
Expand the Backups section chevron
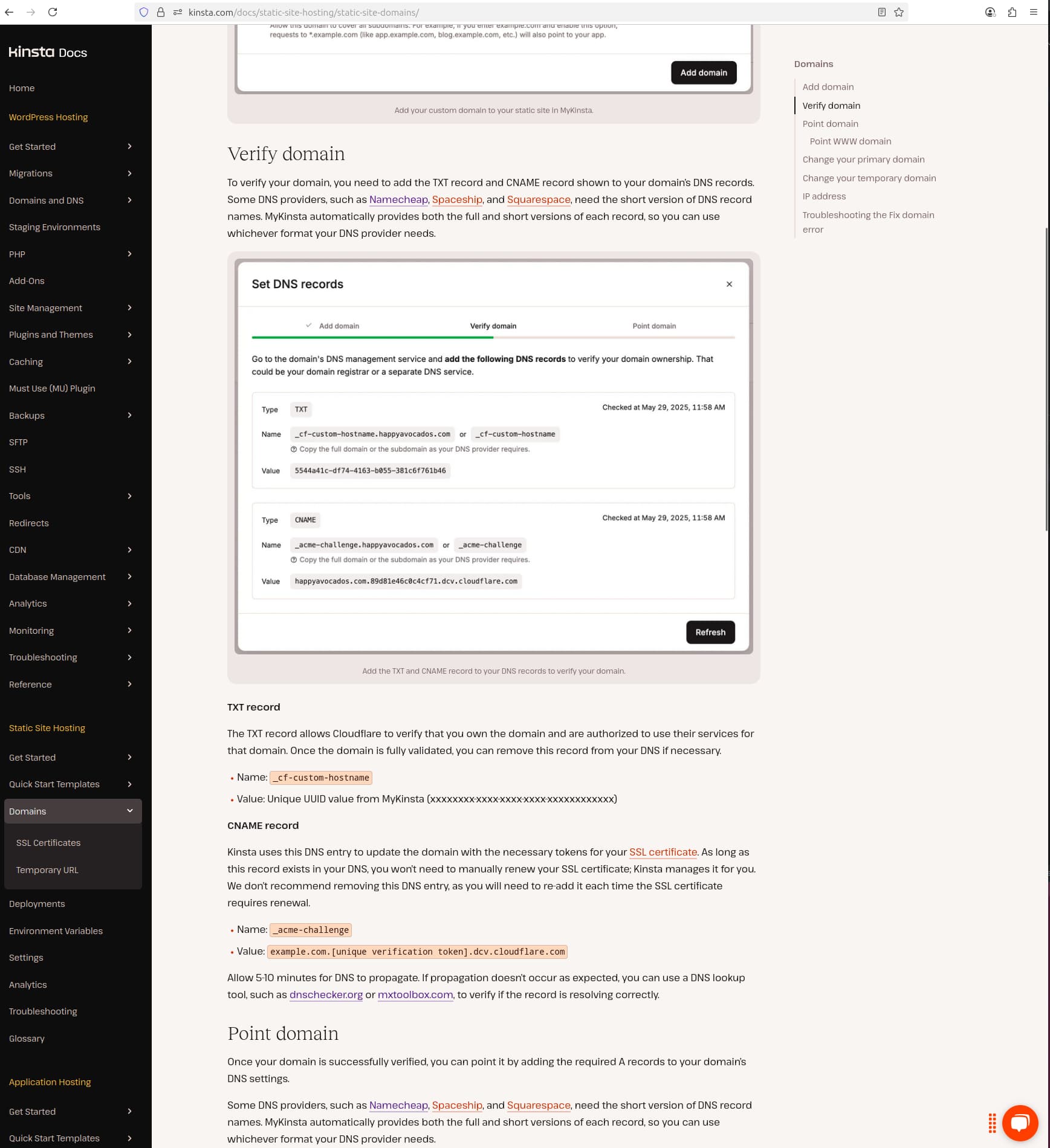click(x=129, y=415)
